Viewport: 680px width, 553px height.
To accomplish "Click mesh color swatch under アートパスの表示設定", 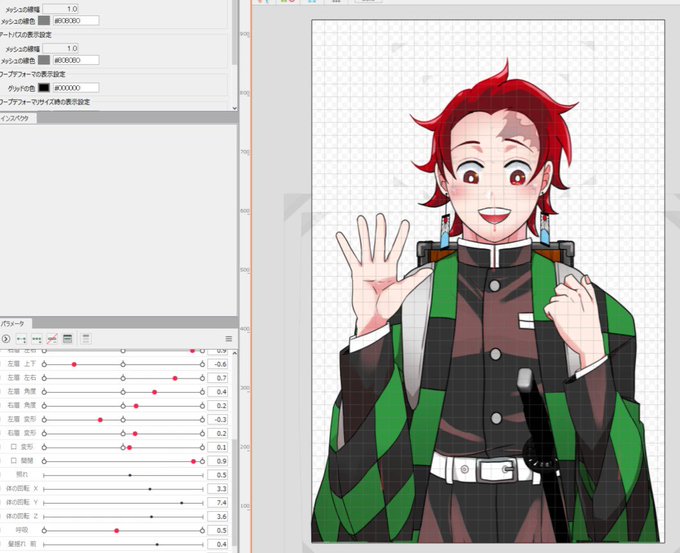I will [x=44, y=60].
